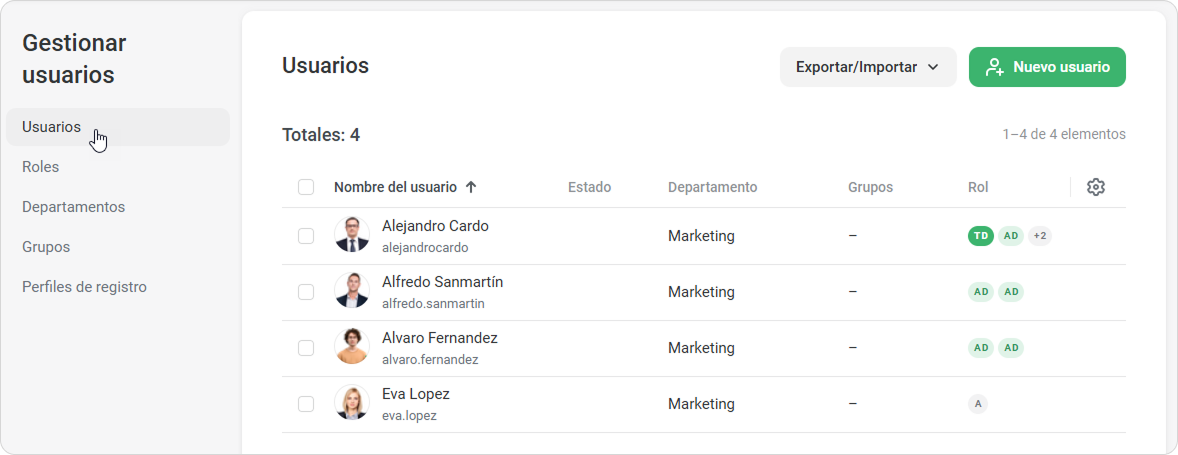
Task: Click the Nuevo usuario button
Action: [1047, 67]
